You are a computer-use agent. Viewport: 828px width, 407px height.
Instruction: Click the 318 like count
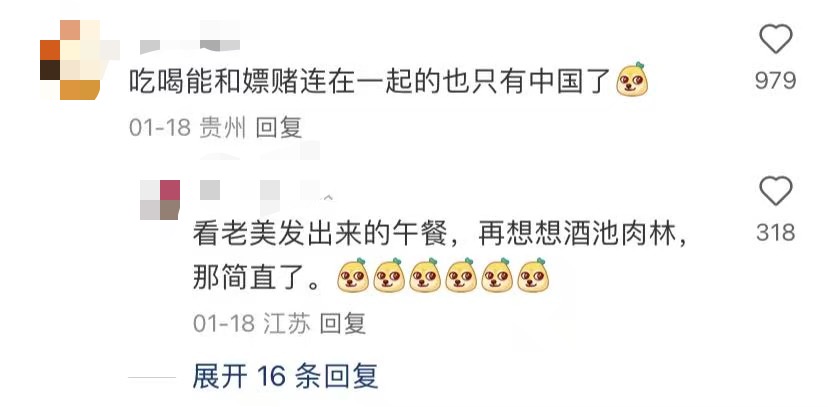tap(775, 232)
